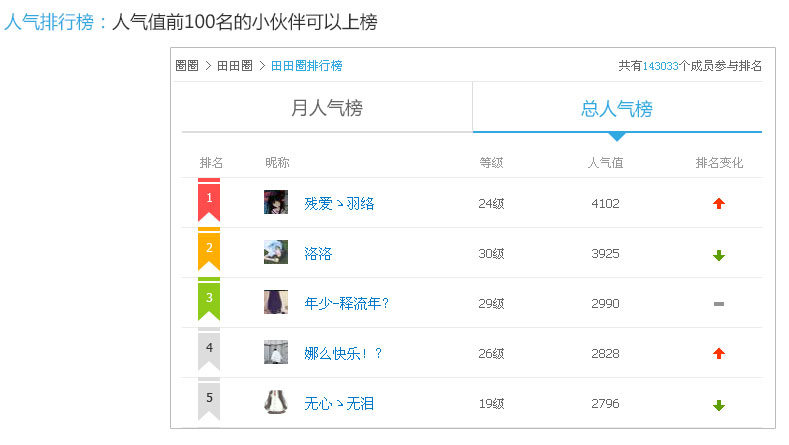Screen dimensions: 789x445
Task: Click the gray dash icon for 年少-释流年
Action: point(719,304)
